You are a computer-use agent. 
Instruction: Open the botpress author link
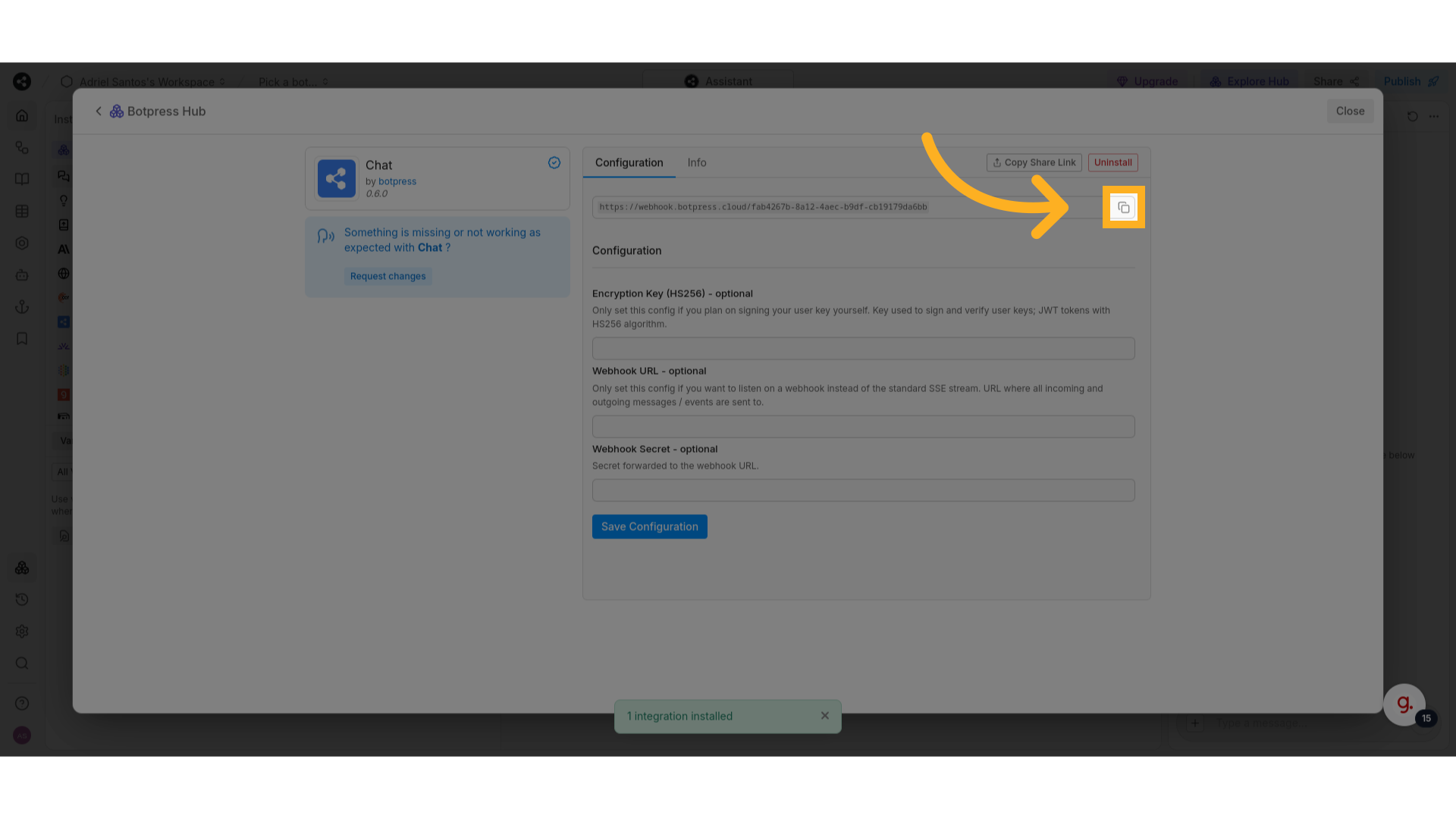[x=397, y=182]
